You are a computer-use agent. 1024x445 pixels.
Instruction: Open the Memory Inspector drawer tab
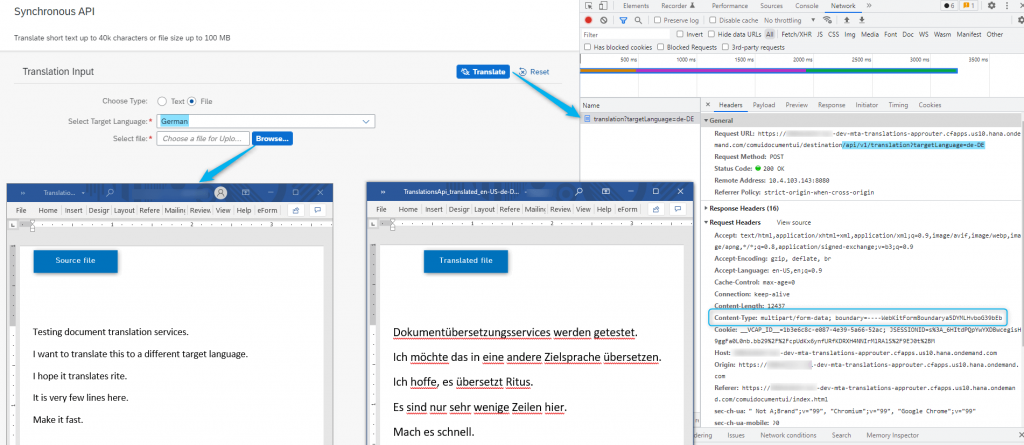892,435
